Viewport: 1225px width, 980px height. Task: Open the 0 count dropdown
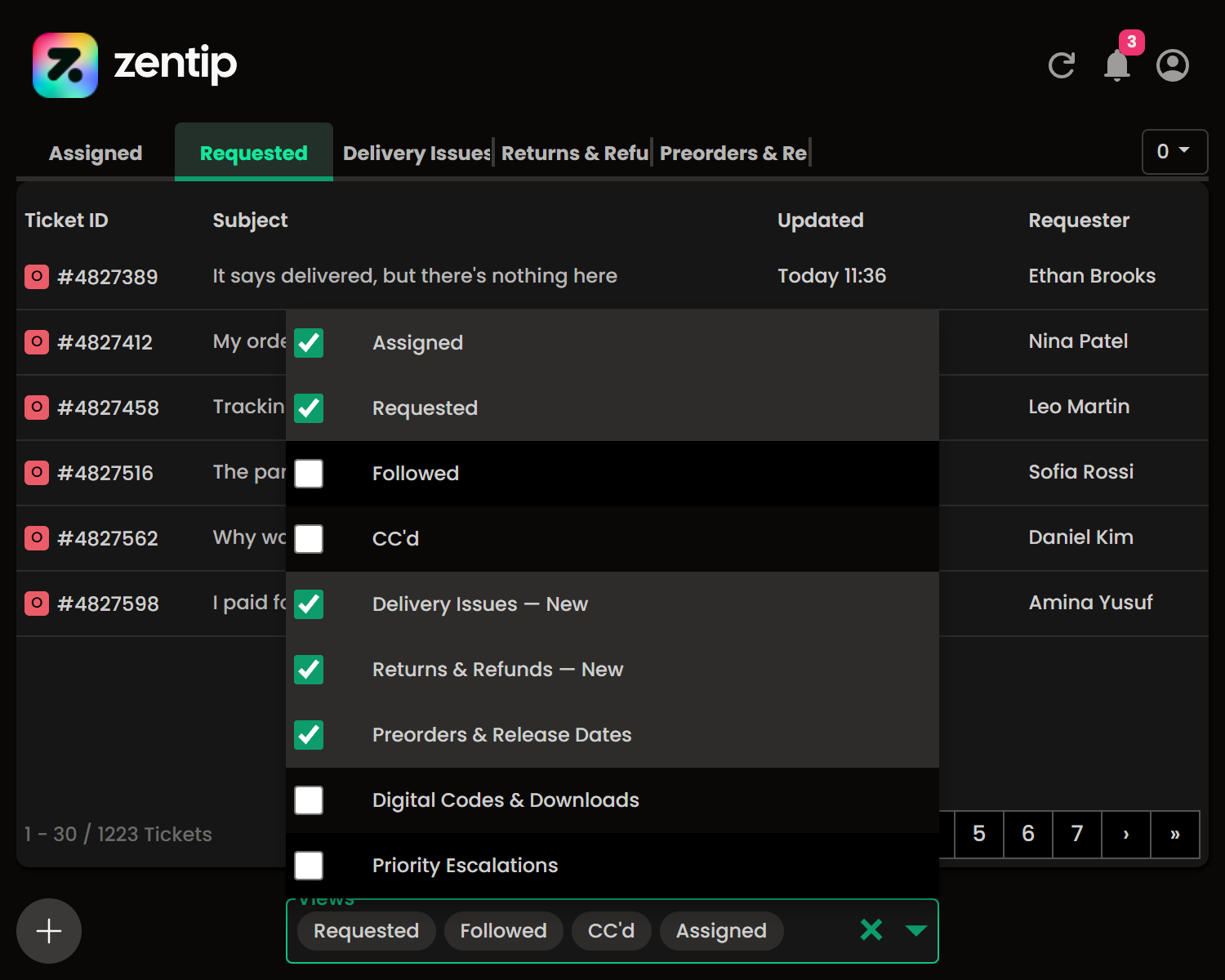click(1174, 151)
